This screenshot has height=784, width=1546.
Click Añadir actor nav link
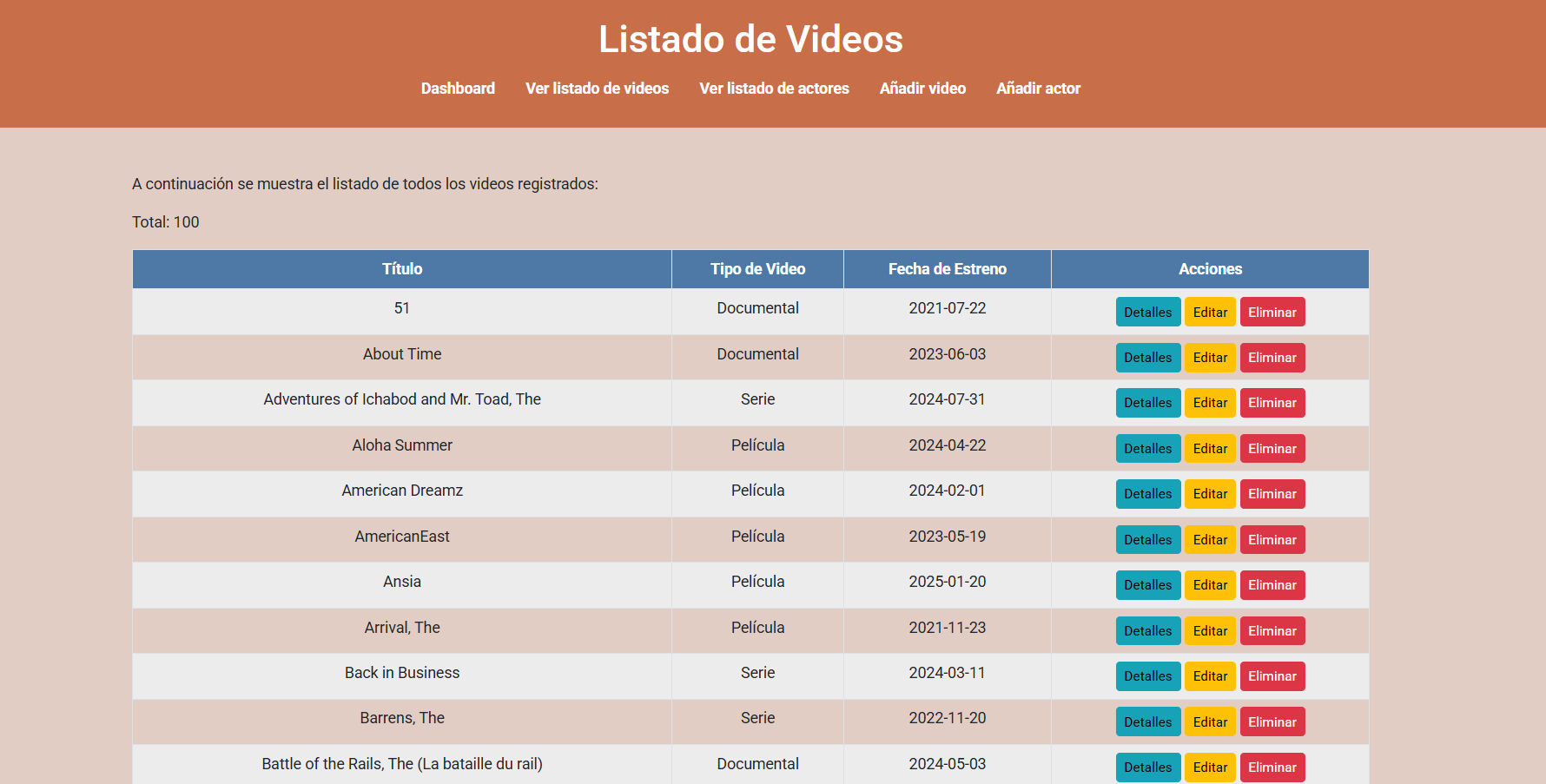click(x=1038, y=89)
